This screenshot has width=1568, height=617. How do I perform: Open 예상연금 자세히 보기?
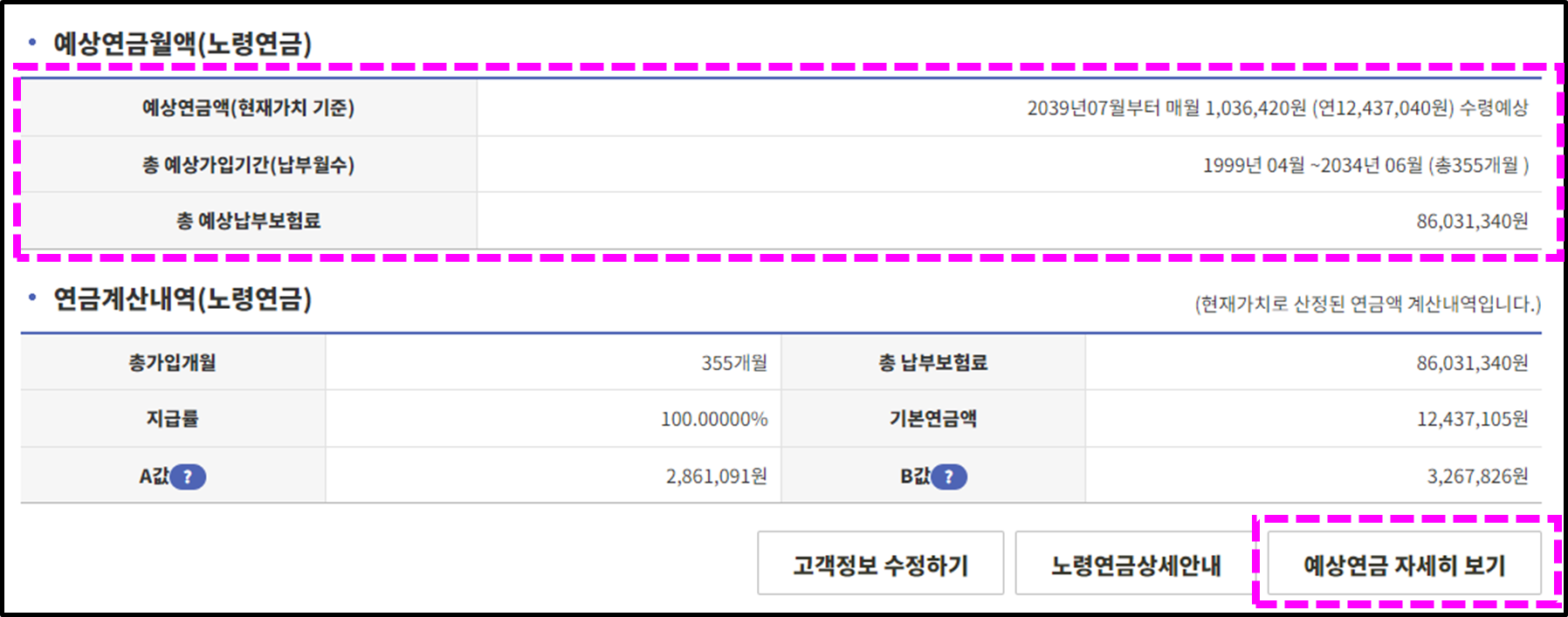point(1406,565)
